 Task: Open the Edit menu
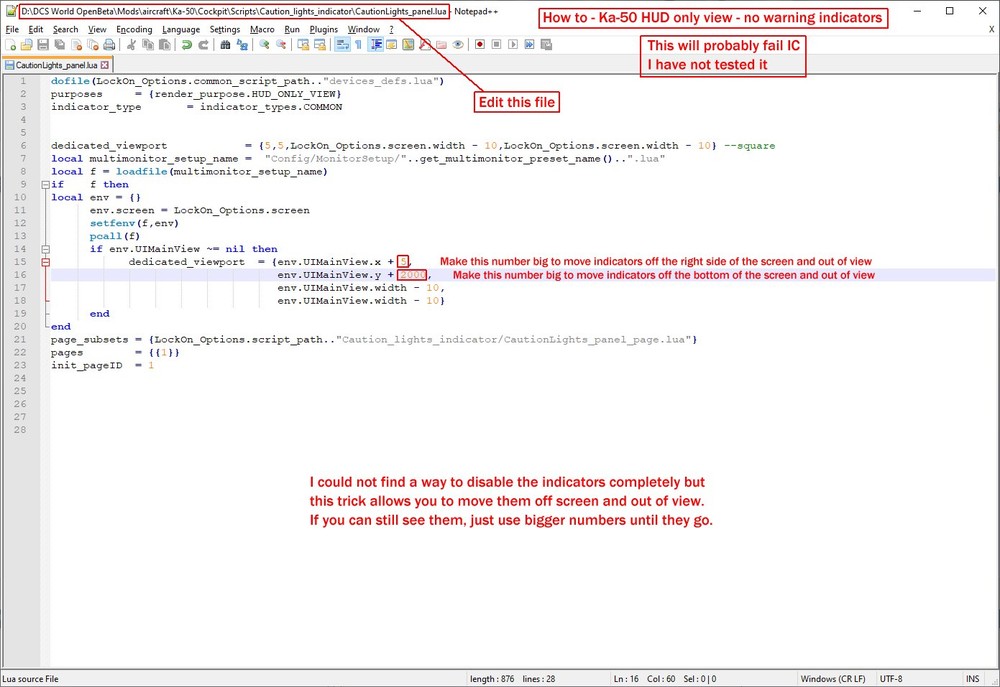click(x=36, y=29)
